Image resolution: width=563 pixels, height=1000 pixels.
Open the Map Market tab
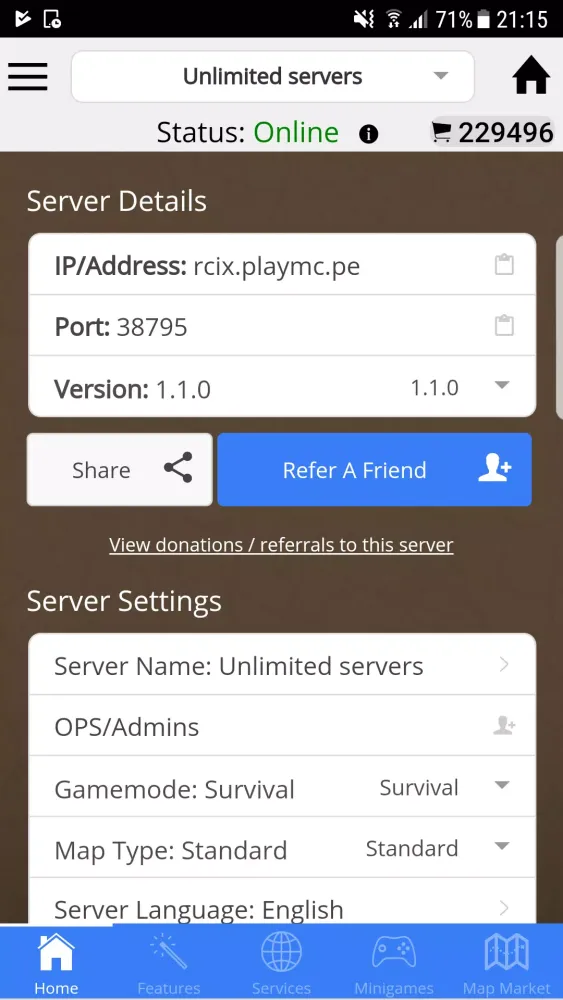(x=507, y=962)
